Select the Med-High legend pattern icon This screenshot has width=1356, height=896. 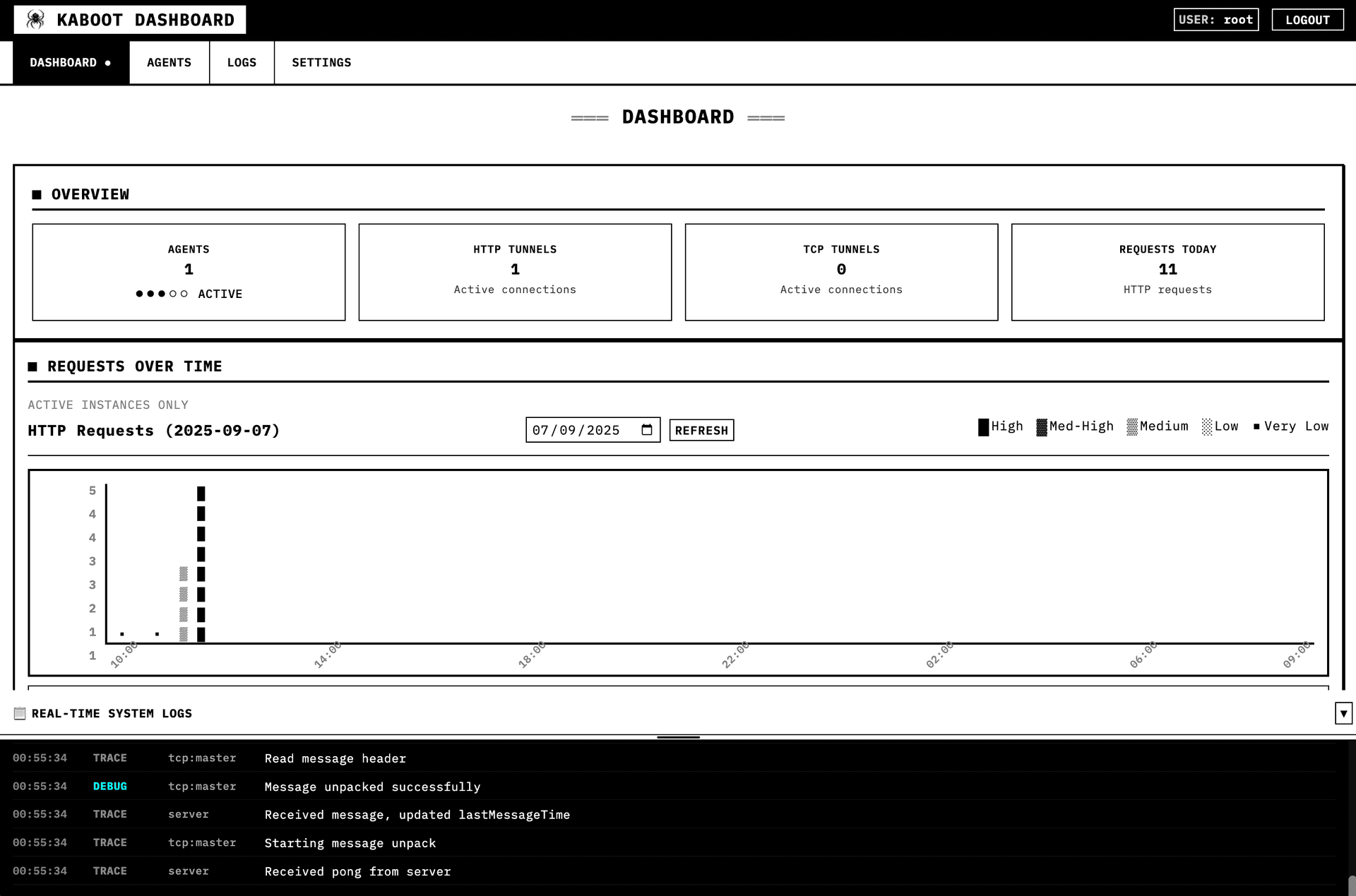pyautogui.click(x=1040, y=426)
